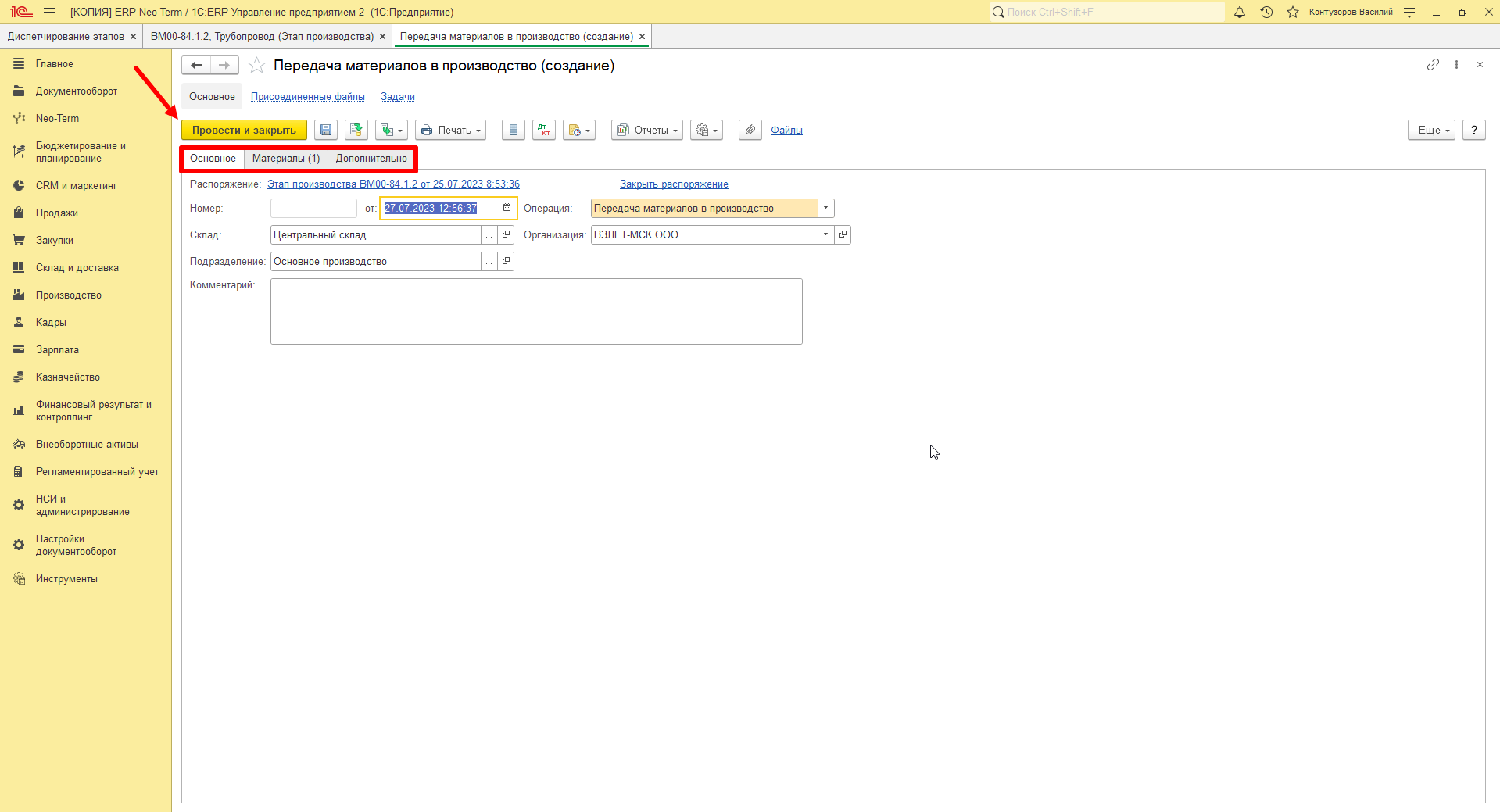The width and height of the screenshot is (1500, 812).
Task: Switch to the Материалы (1) tab
Action: (x=286, y=158)
